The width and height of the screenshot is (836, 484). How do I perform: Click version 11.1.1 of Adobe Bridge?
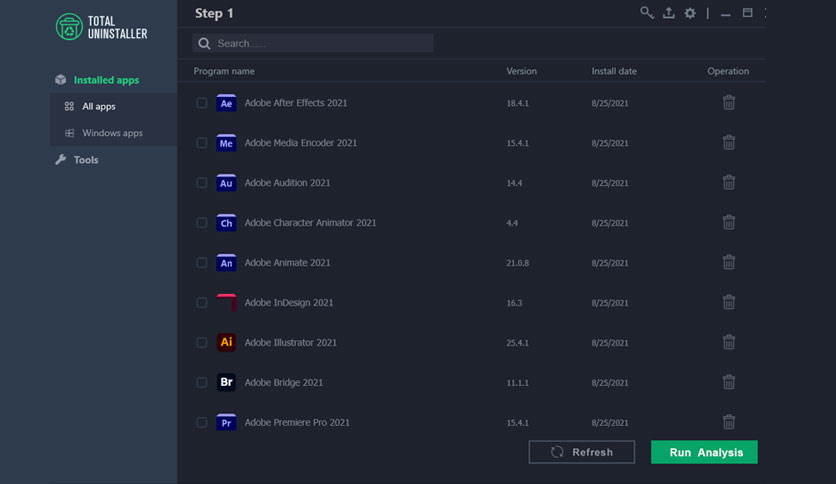(517, 383)
